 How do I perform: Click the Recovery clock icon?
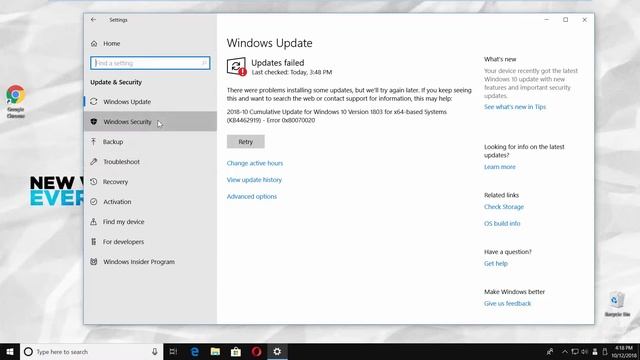click(x=93, y=182)
